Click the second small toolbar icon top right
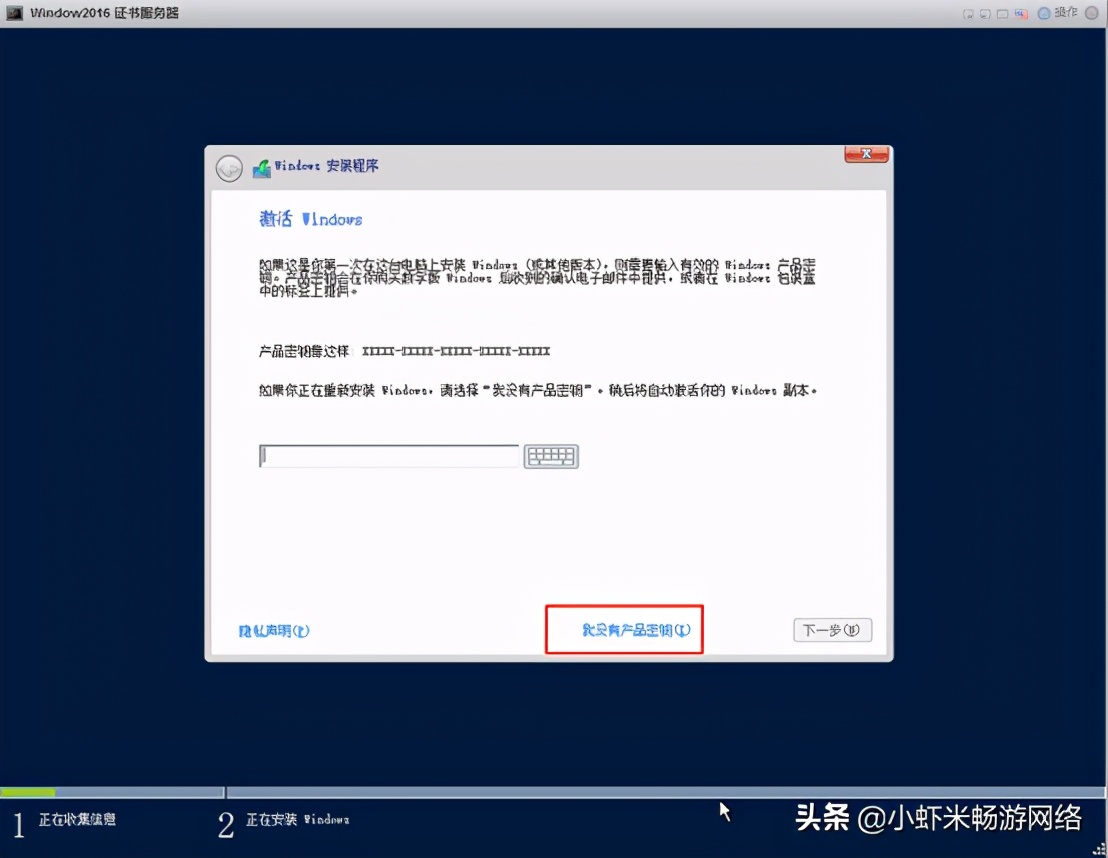This screenshot has width=1108, height=858. [985, 14]
